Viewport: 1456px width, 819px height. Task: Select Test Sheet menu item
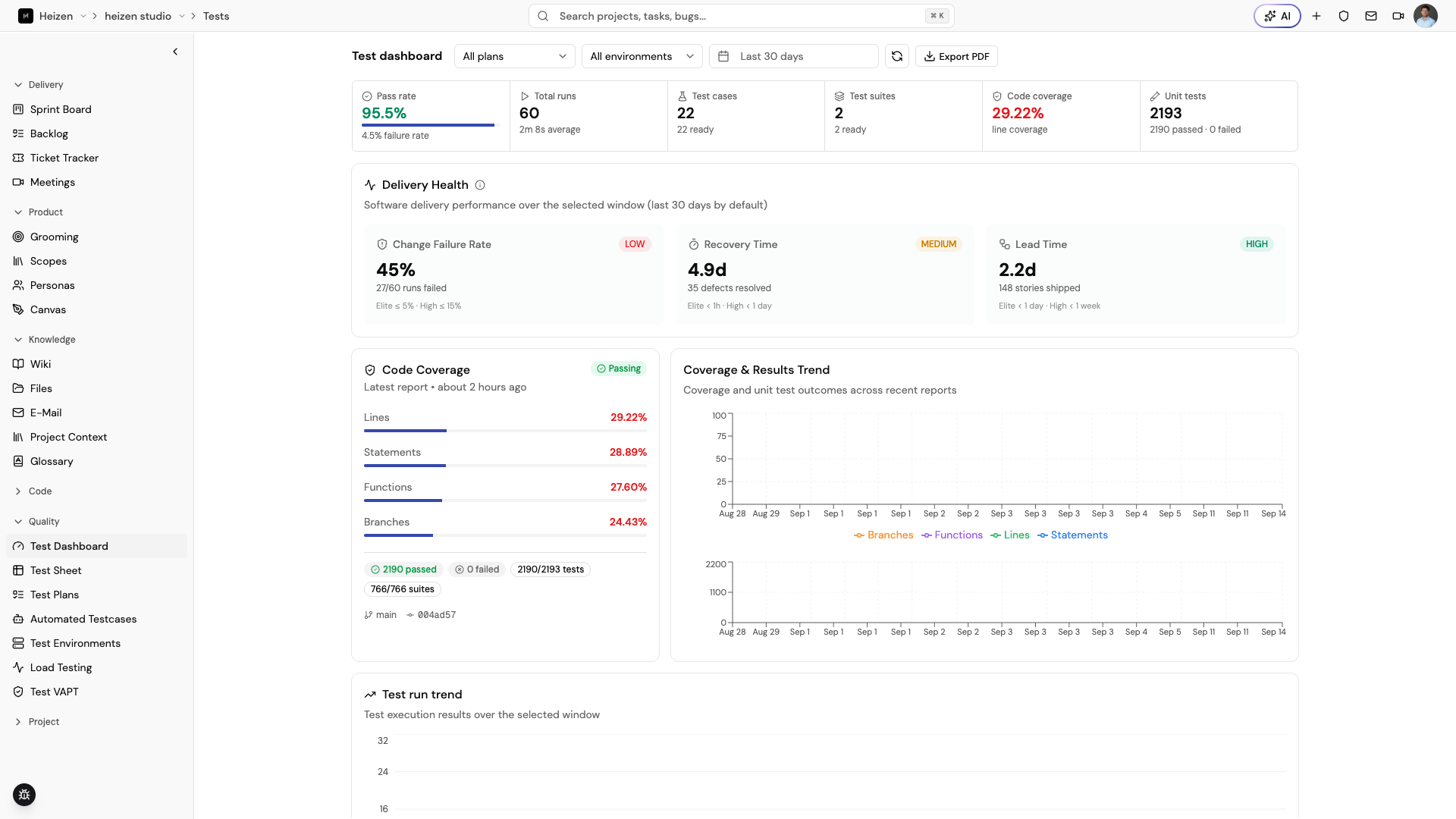pos(96,570)
